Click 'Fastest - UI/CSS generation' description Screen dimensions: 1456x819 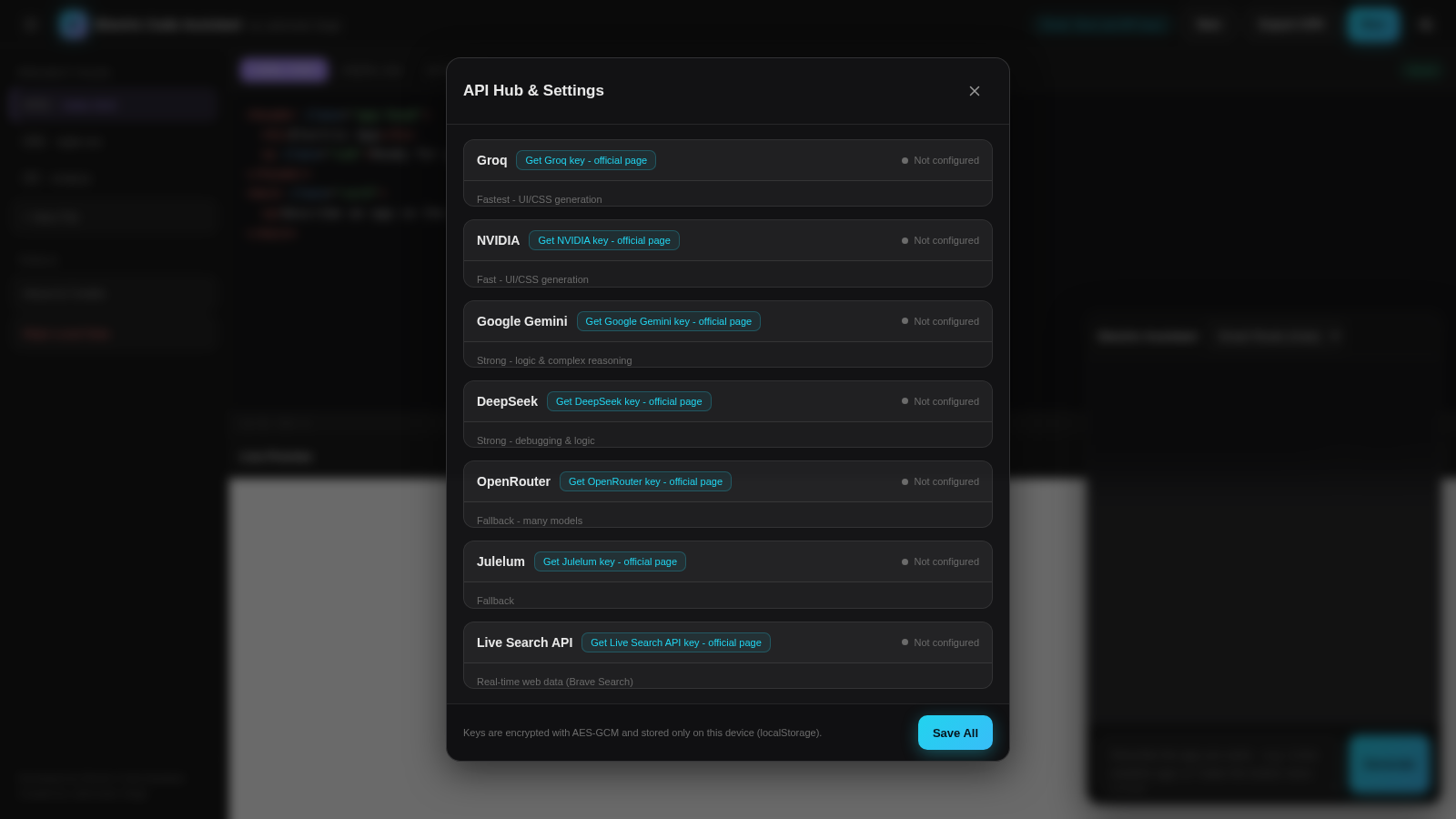tap(539, 199)
